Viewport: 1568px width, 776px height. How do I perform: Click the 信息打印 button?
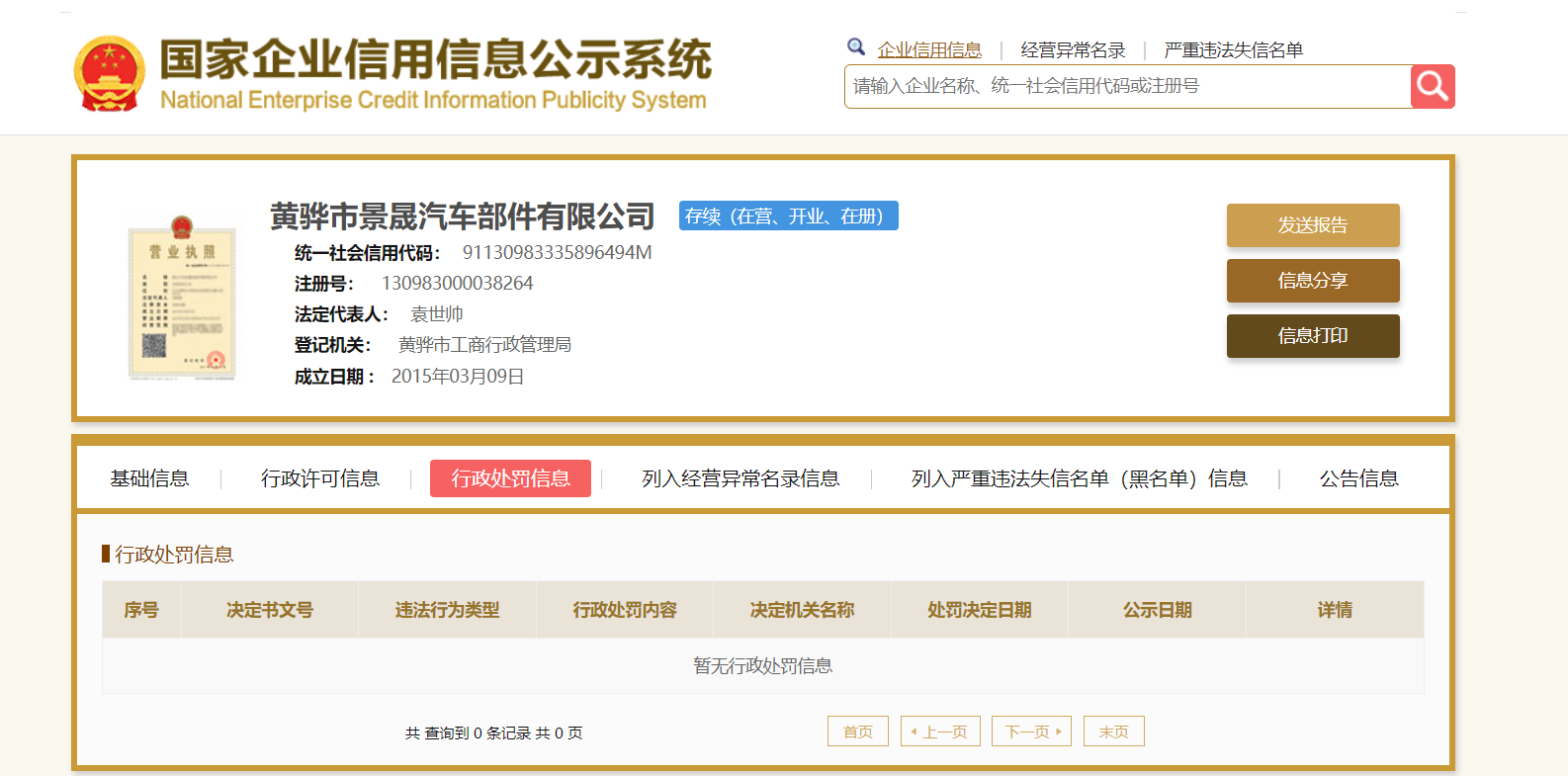click(x=1313, y=336)
